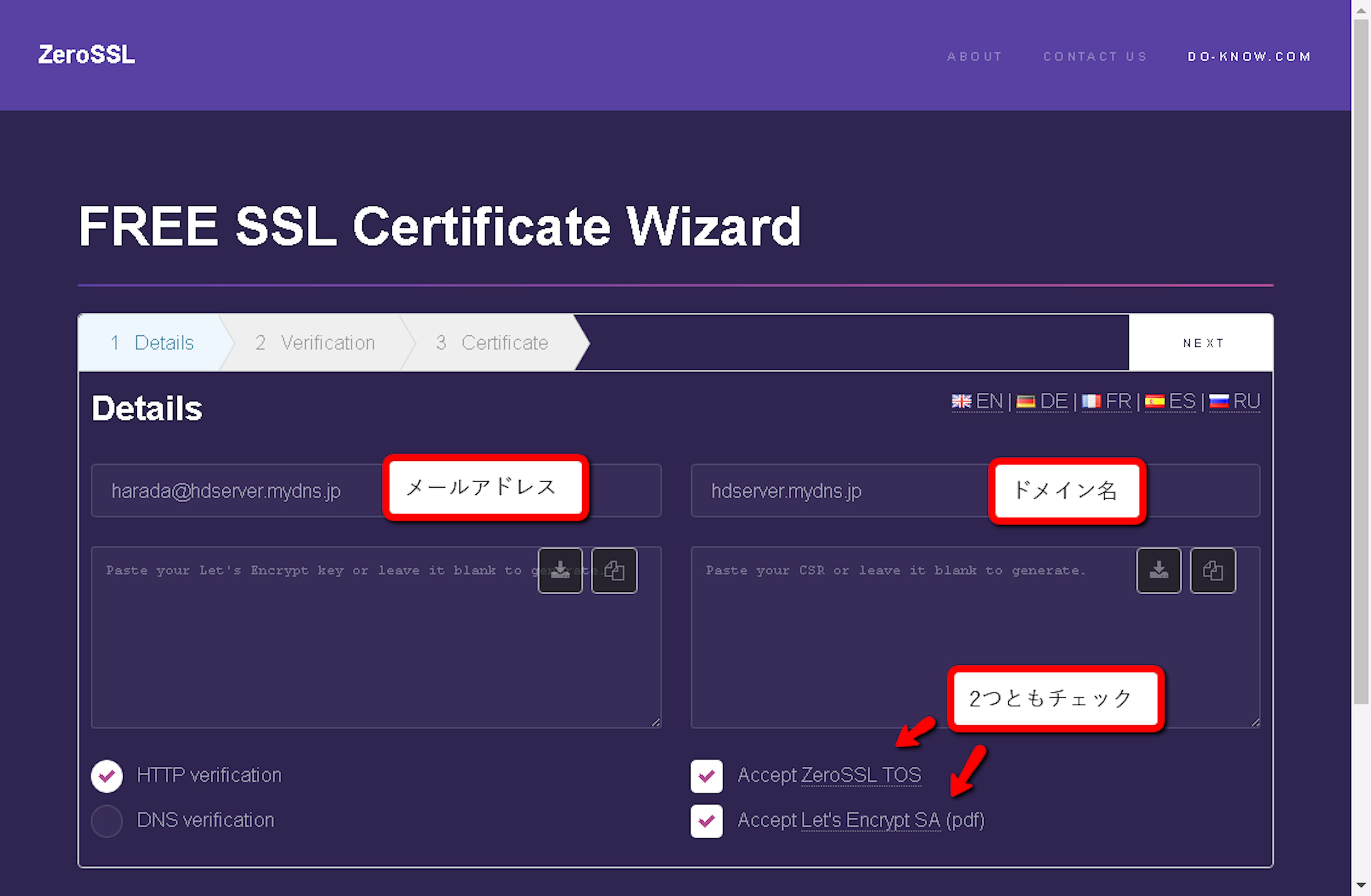Click download icon in Let's Encrypt key box
This screenshot has width=1371, height=896.
point(560,571)
